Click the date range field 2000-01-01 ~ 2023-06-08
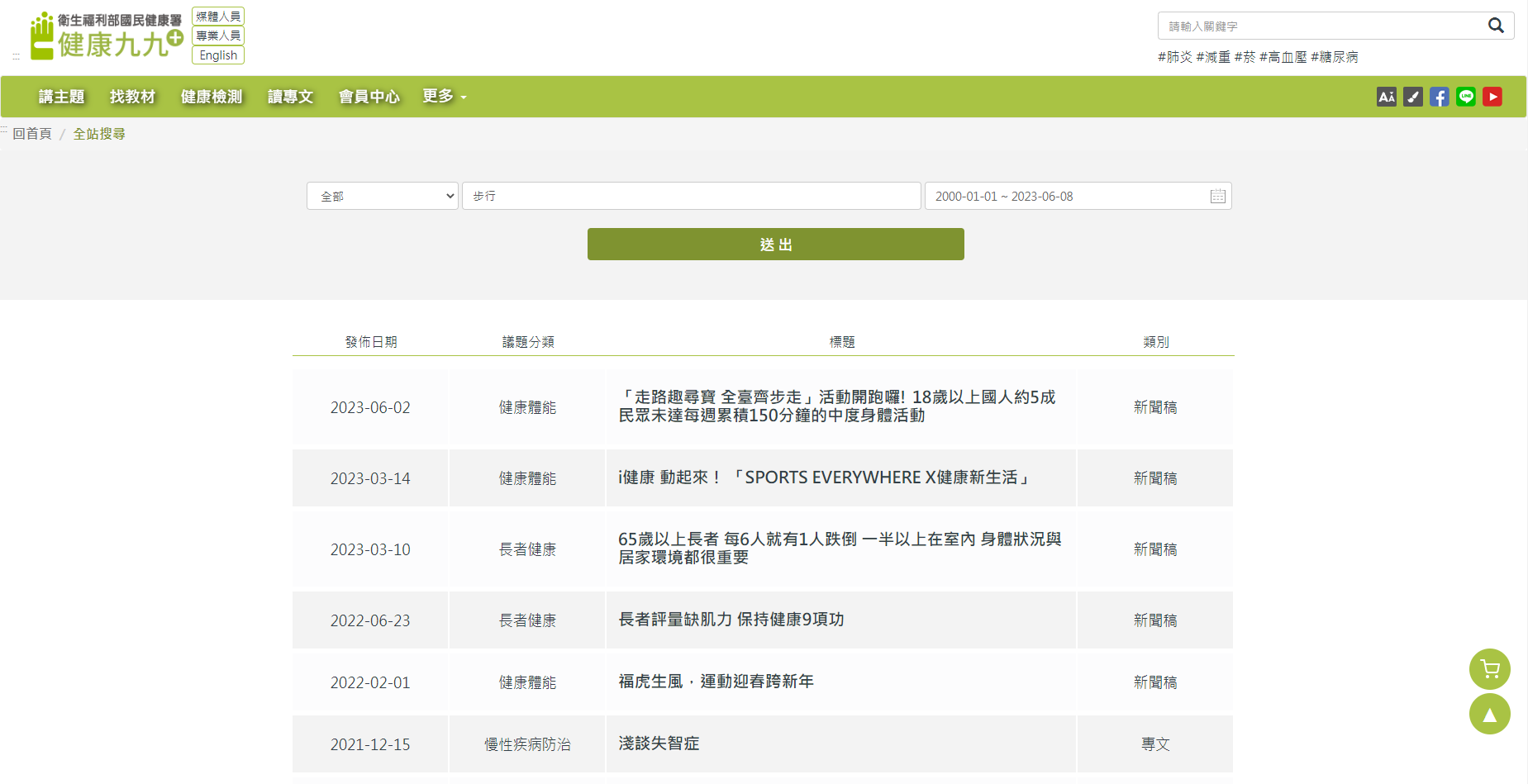 pos(1078,196)
